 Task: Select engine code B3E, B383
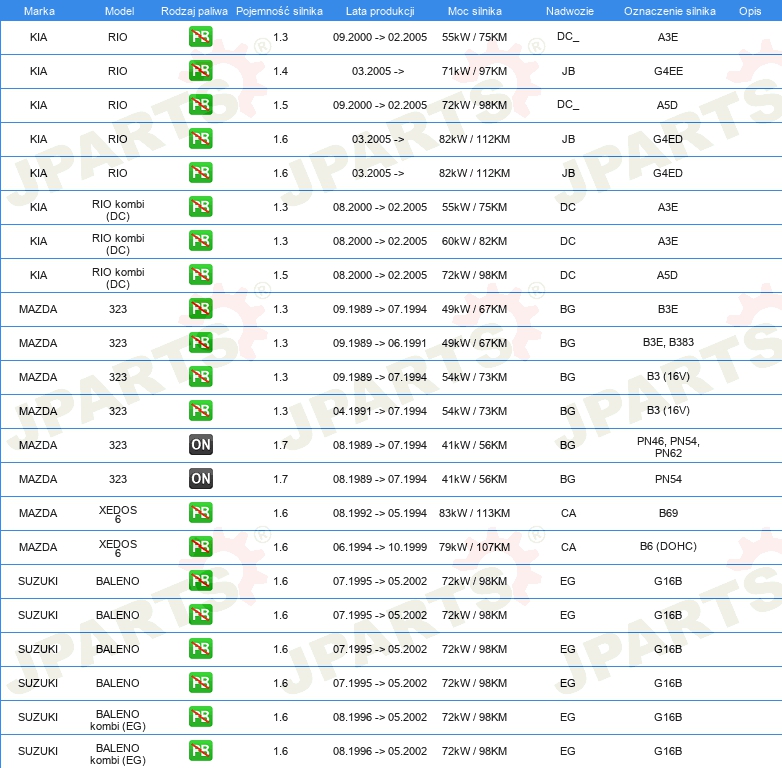click(668, 342)
